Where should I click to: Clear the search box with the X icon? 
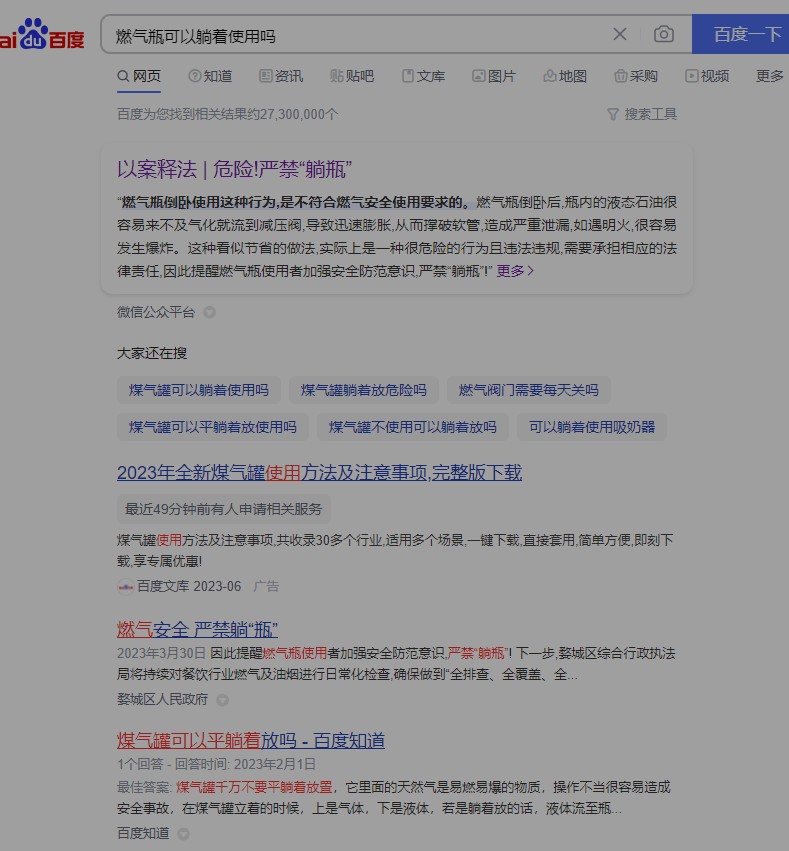pos(620,34)
